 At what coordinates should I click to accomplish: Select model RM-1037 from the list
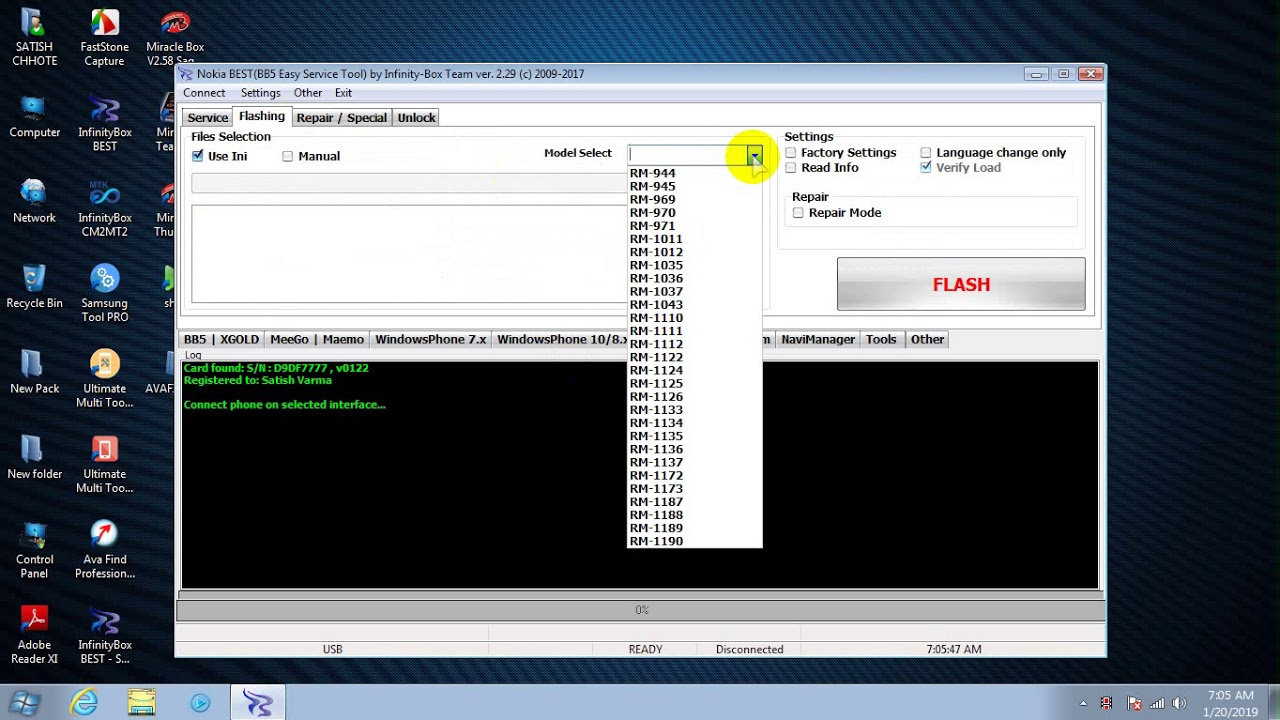[694, 291]
